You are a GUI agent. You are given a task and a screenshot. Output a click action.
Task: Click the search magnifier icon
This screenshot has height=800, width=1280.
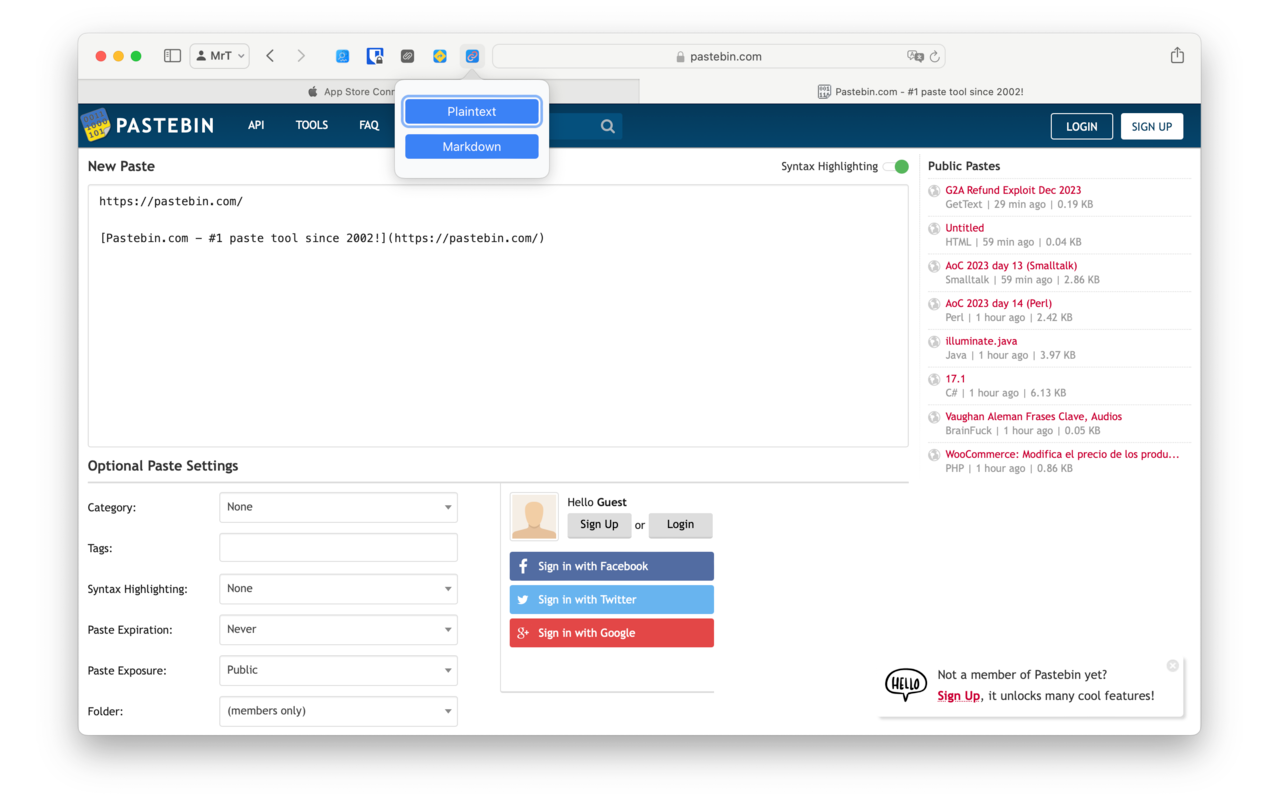point(607,126)
